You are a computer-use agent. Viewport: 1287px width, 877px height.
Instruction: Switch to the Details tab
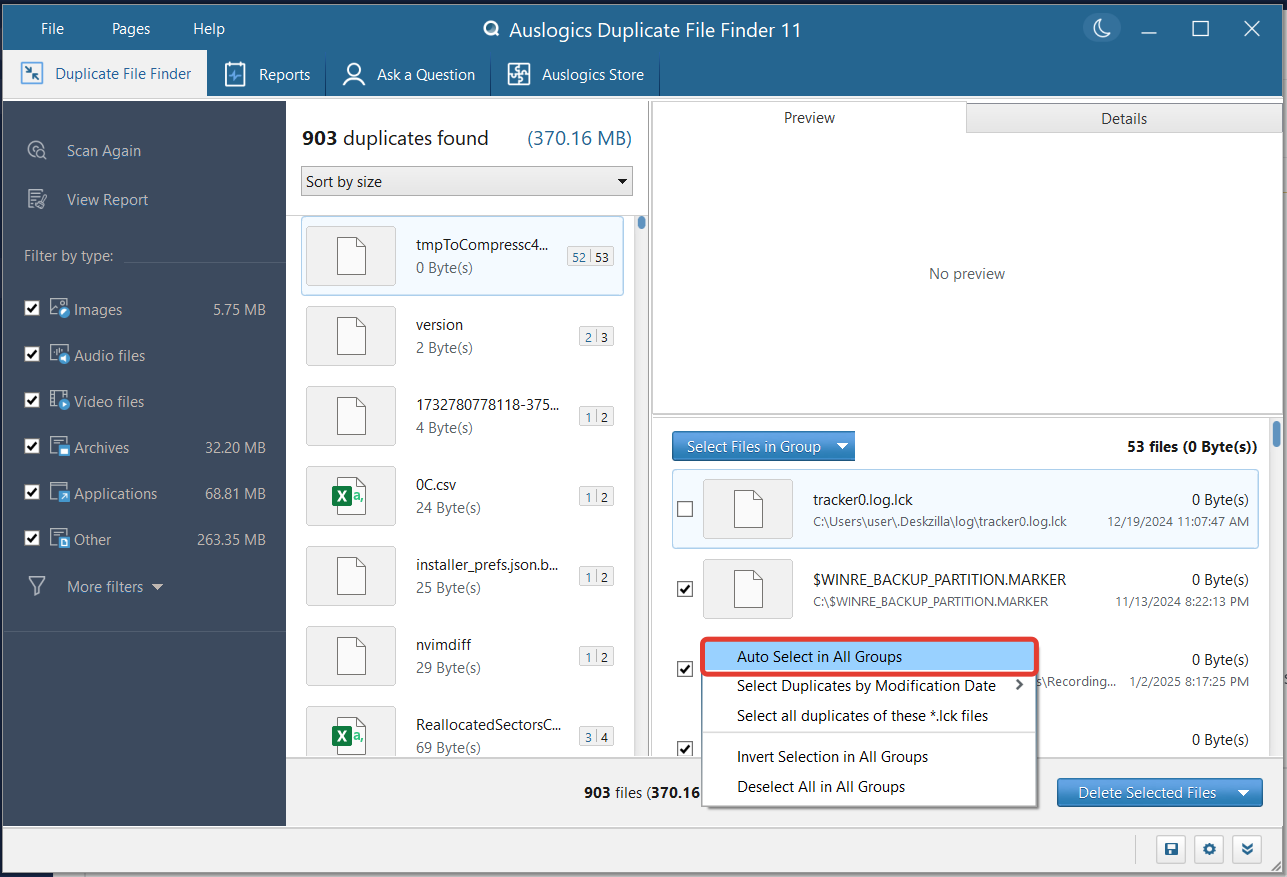(x=1123, y=118)
